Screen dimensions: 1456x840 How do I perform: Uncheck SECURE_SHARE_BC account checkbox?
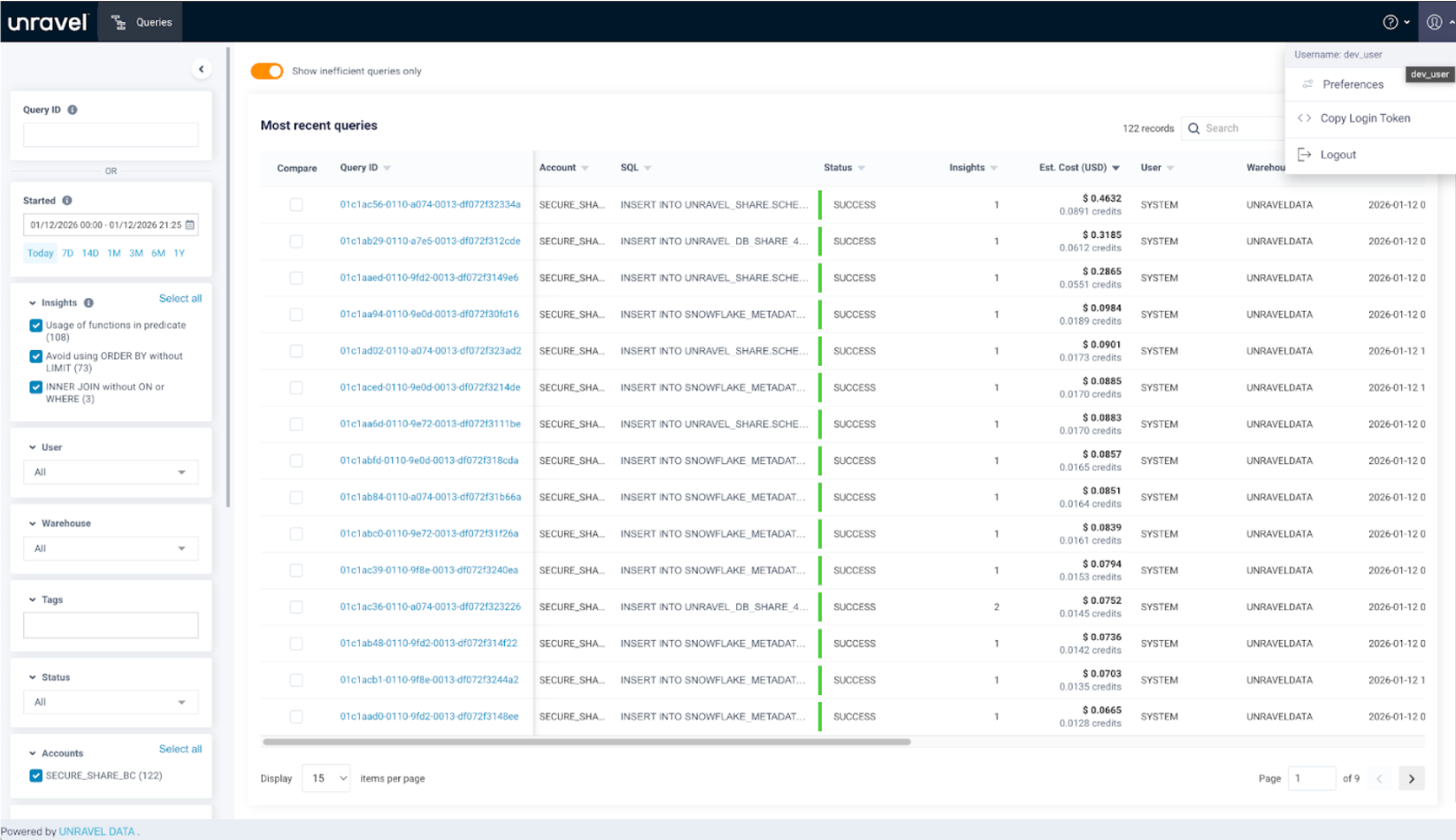(36, 775)
